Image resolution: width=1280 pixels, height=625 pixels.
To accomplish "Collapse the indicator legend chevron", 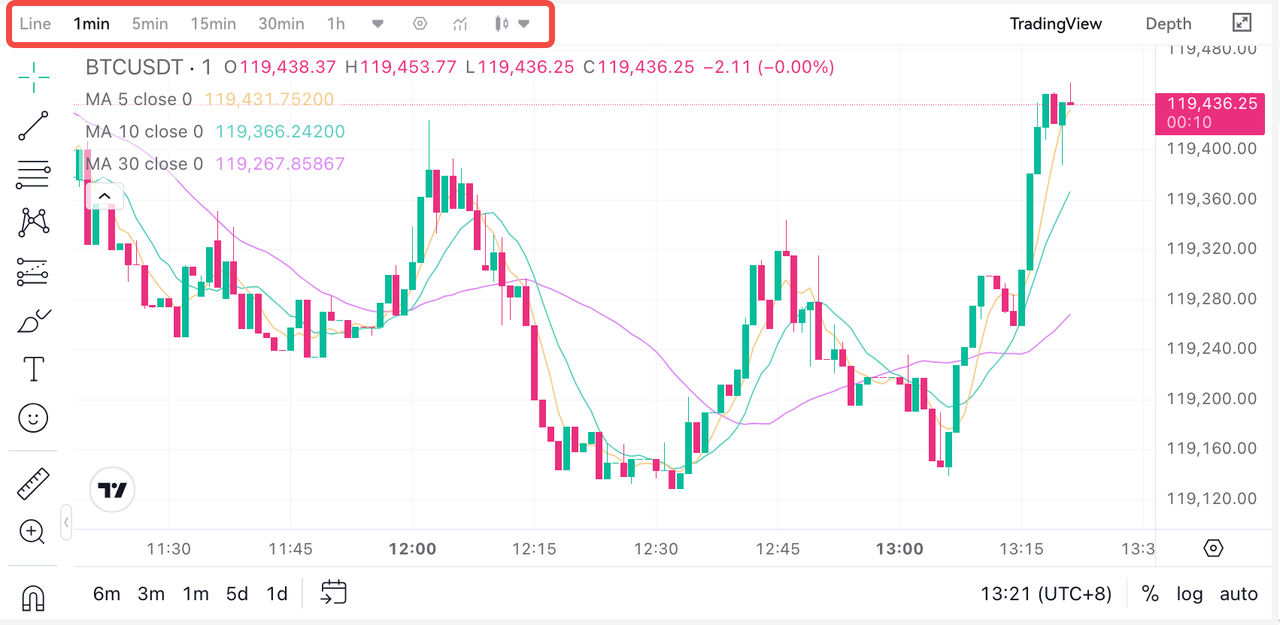I will point(104,195).
